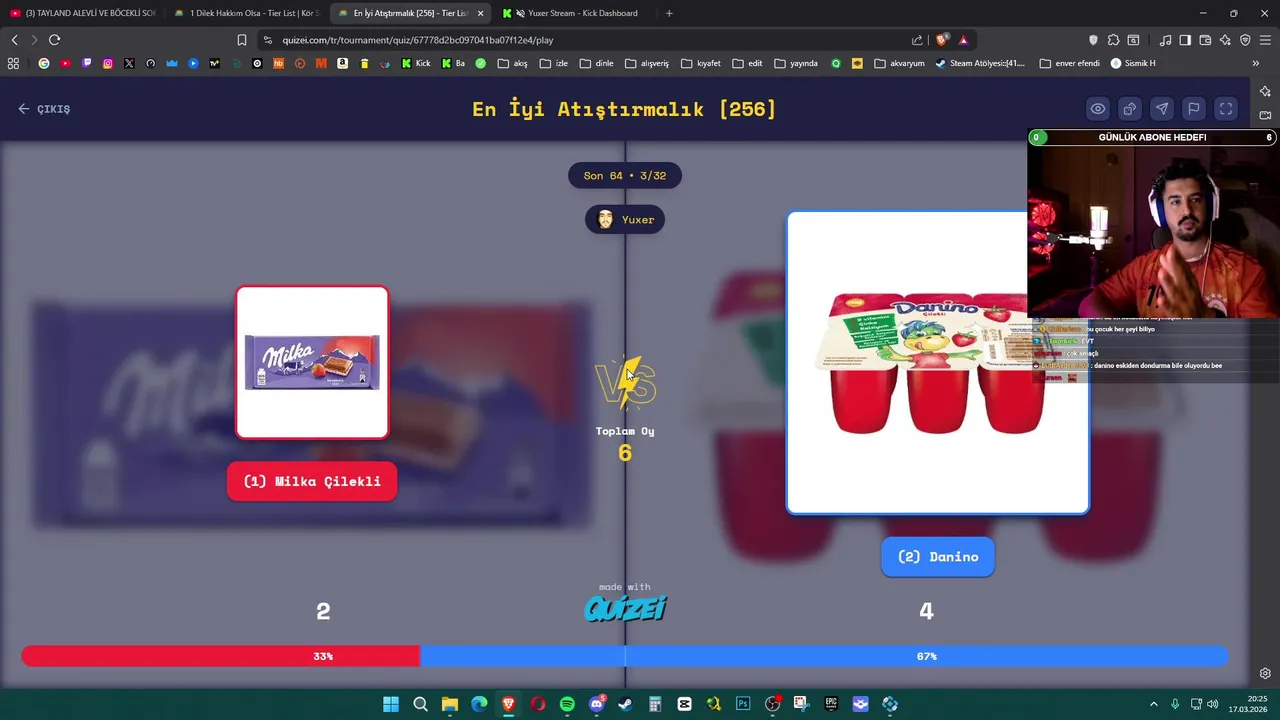Image resolution: width=1280 pixels, height=720 pixels.
Task: Expand the akvaryum bookmarks folder
Action: pos(899,63)
